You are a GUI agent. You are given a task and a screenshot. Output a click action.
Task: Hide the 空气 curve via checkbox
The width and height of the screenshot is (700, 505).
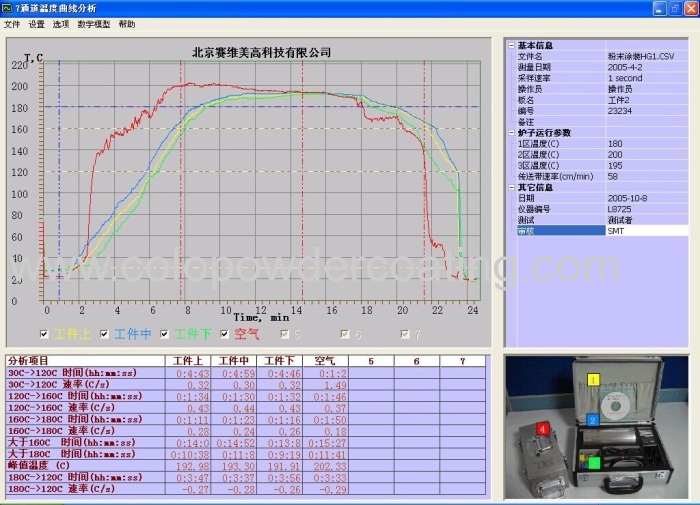coord(223,334)
